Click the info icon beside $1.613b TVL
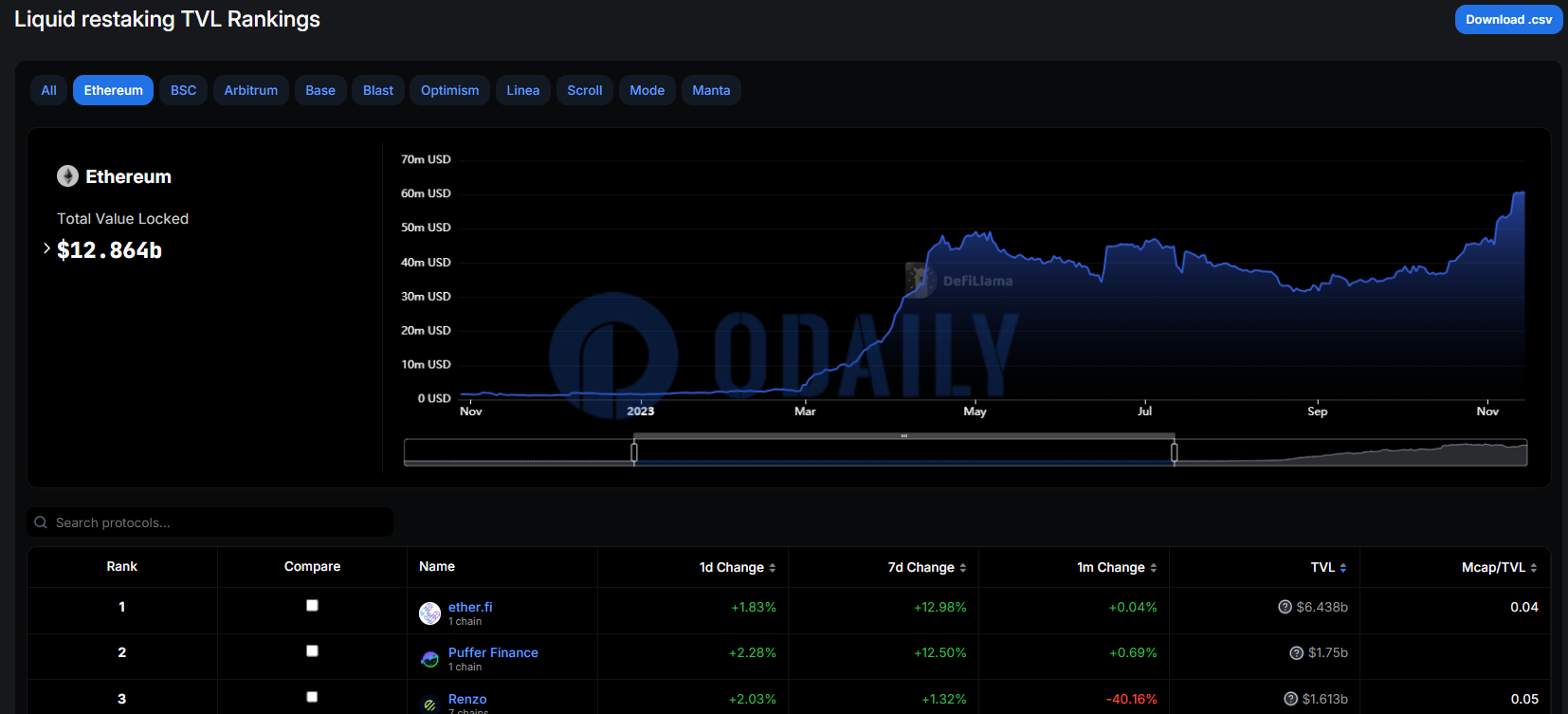 pyautogui.click(x=1290, y=699)
